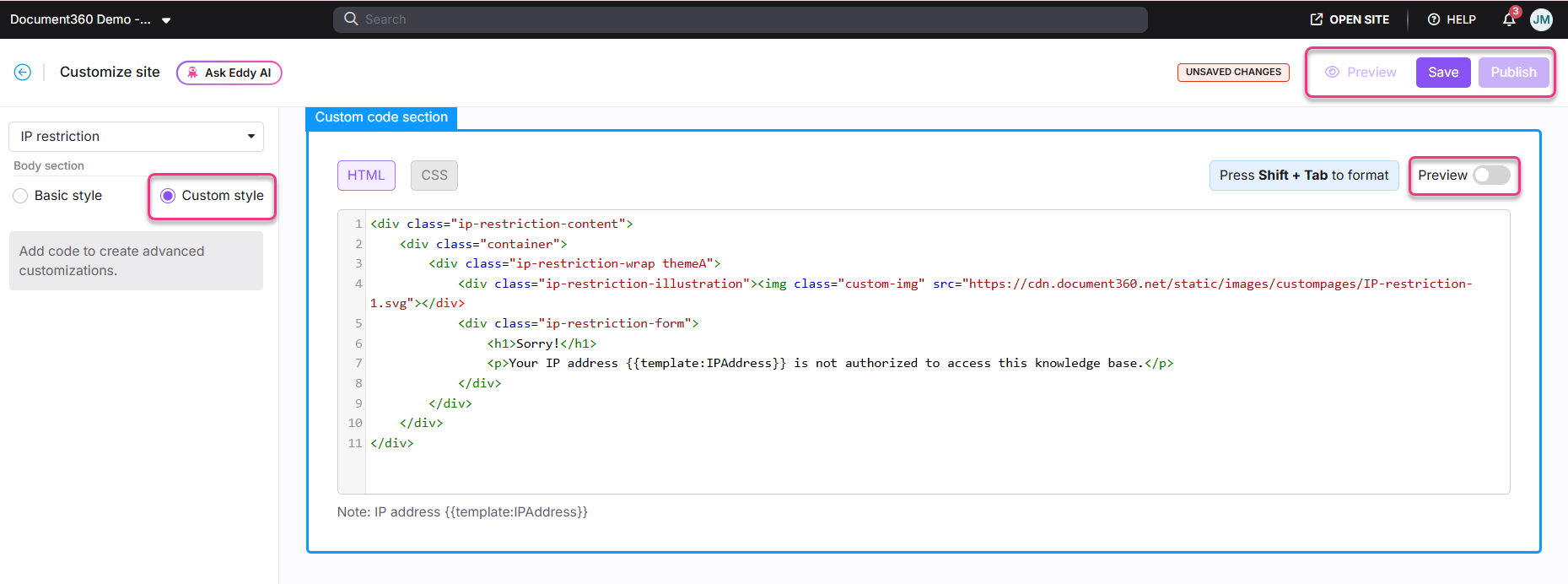Click the Help question mark icon
Screen dimensions: 1568x584
[x=1433, y=19]
